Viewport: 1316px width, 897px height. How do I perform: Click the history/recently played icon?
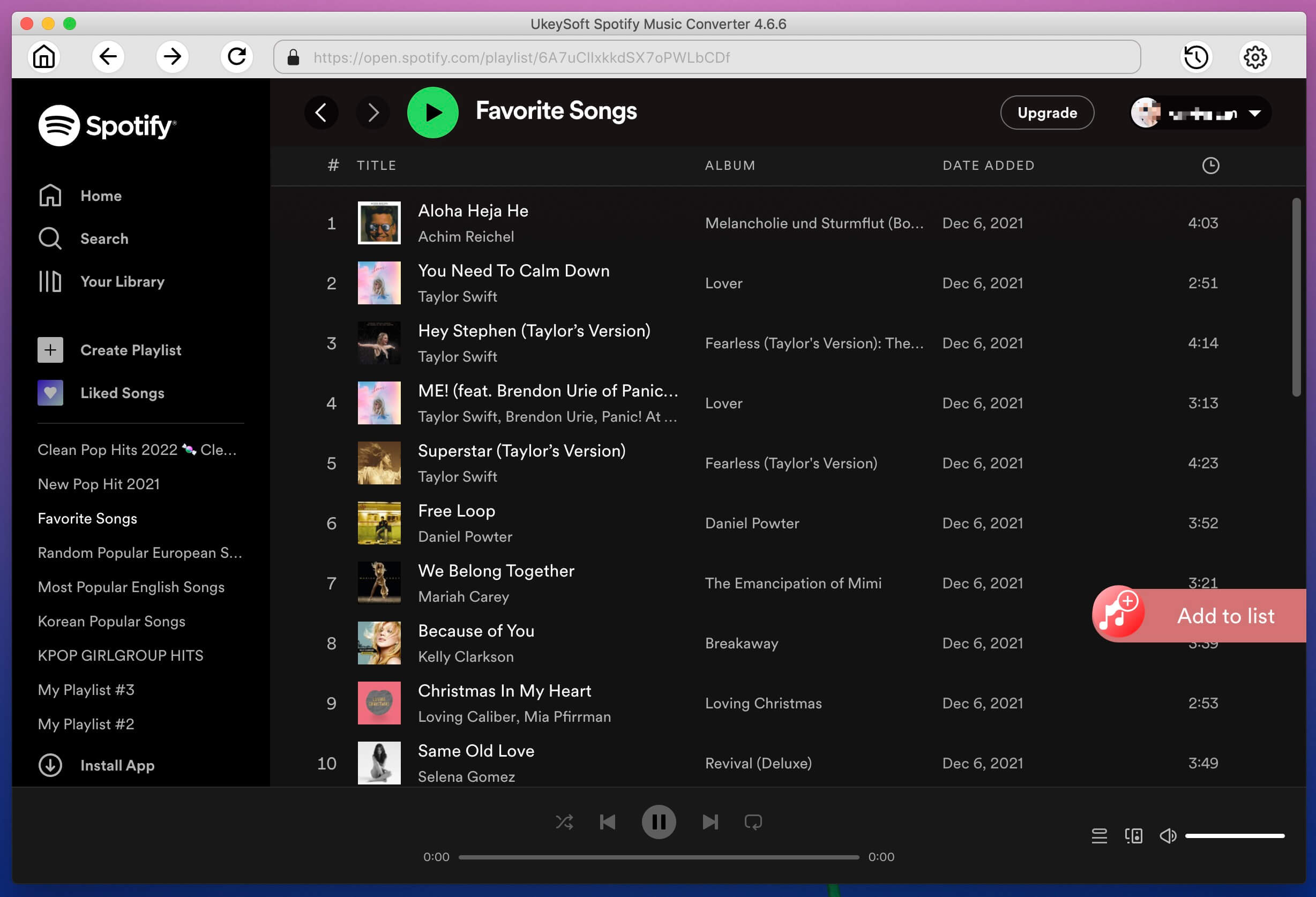tap(1197, 57)
